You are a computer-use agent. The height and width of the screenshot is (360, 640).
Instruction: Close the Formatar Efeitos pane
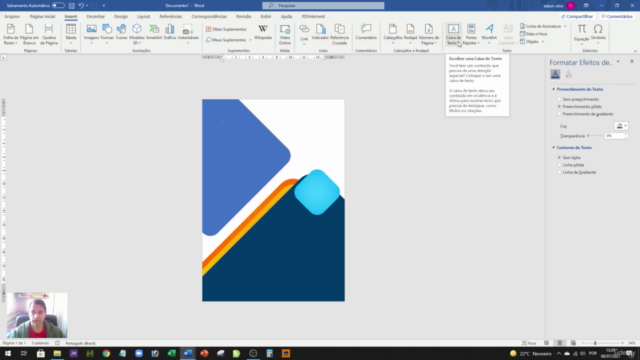tap(632, 62)
